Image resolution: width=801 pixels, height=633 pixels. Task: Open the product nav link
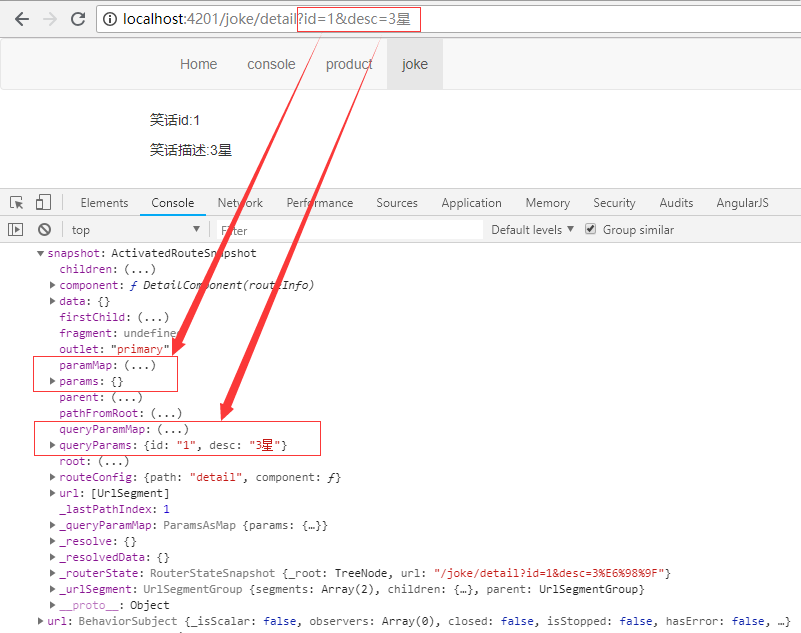click(349, 64)
